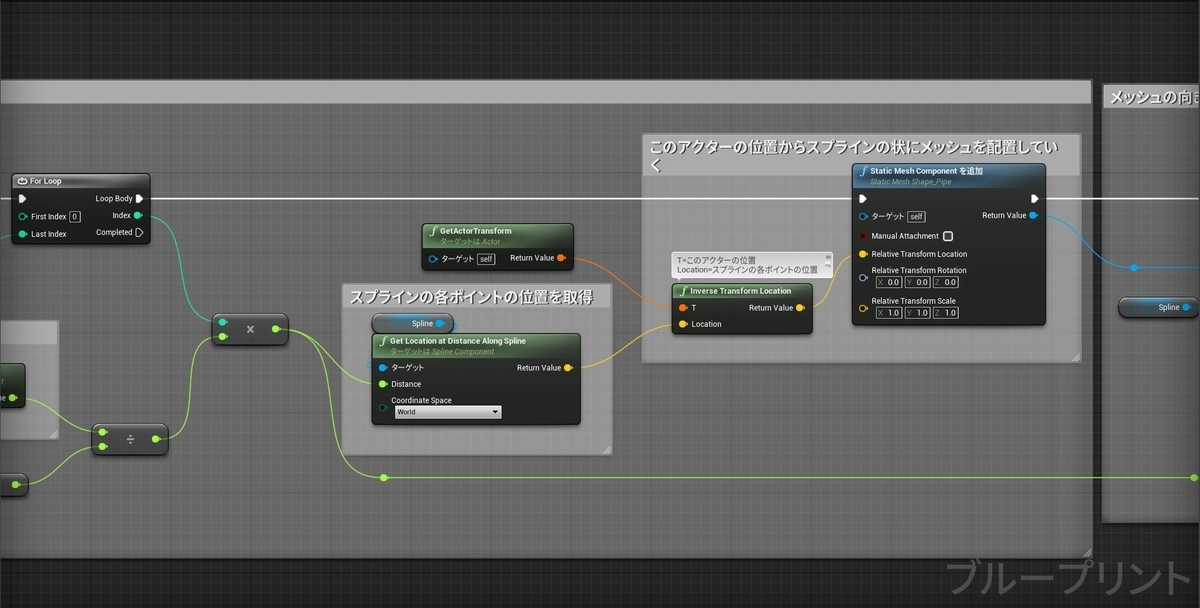Select Get Location at Distance Along Spline header

[476, 345]
